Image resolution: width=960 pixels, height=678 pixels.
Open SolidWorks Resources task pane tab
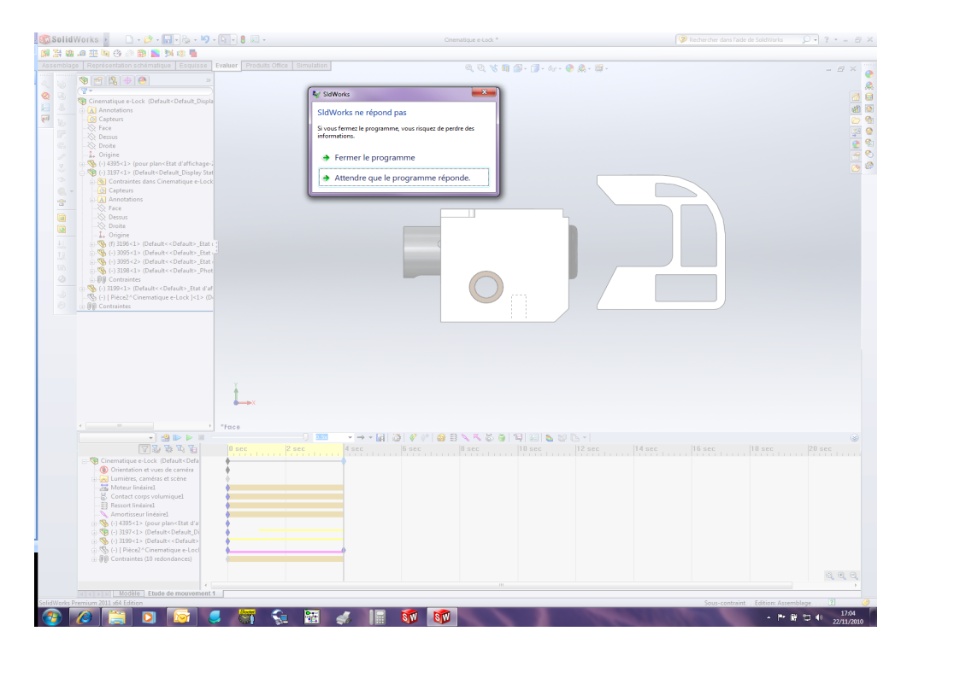(855, 97)
